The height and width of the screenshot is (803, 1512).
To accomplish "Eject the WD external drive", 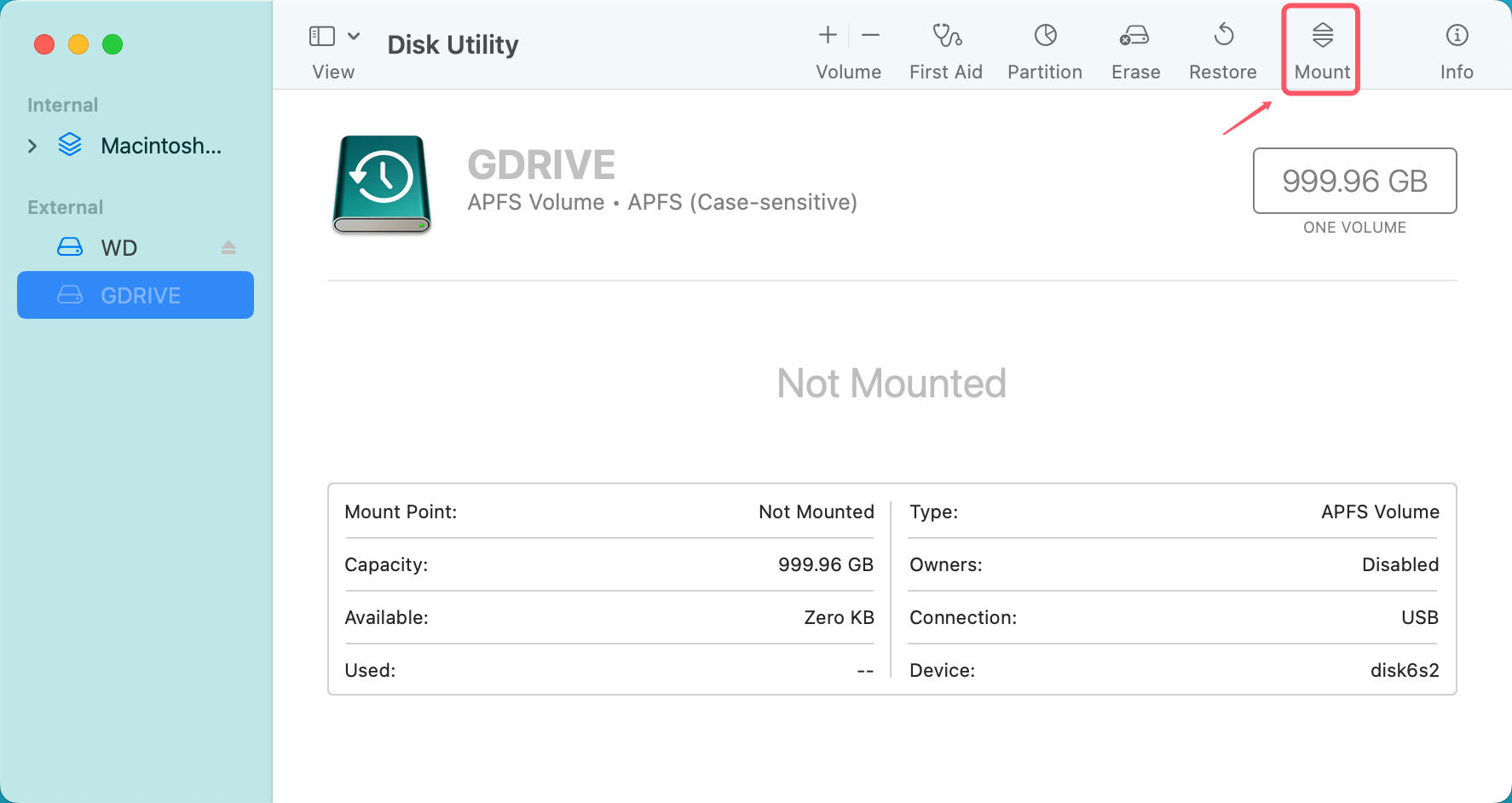I will click(x=228, y=246).
